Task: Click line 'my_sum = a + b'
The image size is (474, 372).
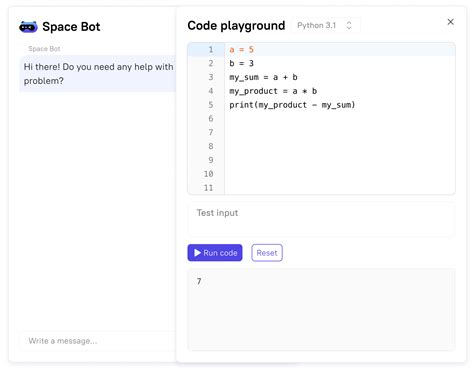Action: [263, 77]
